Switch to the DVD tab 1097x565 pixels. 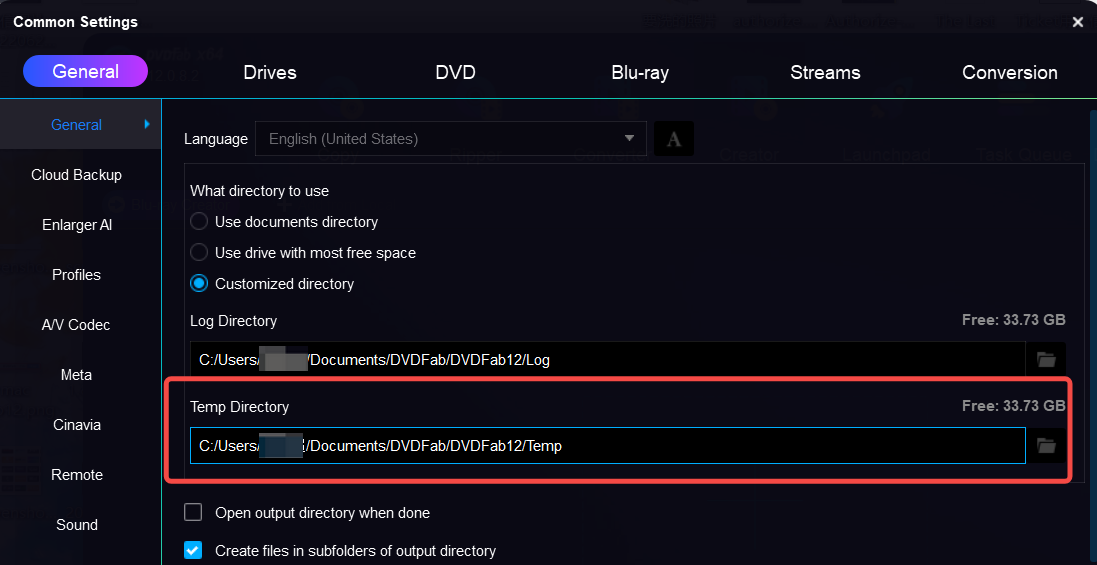pos(455,72)
